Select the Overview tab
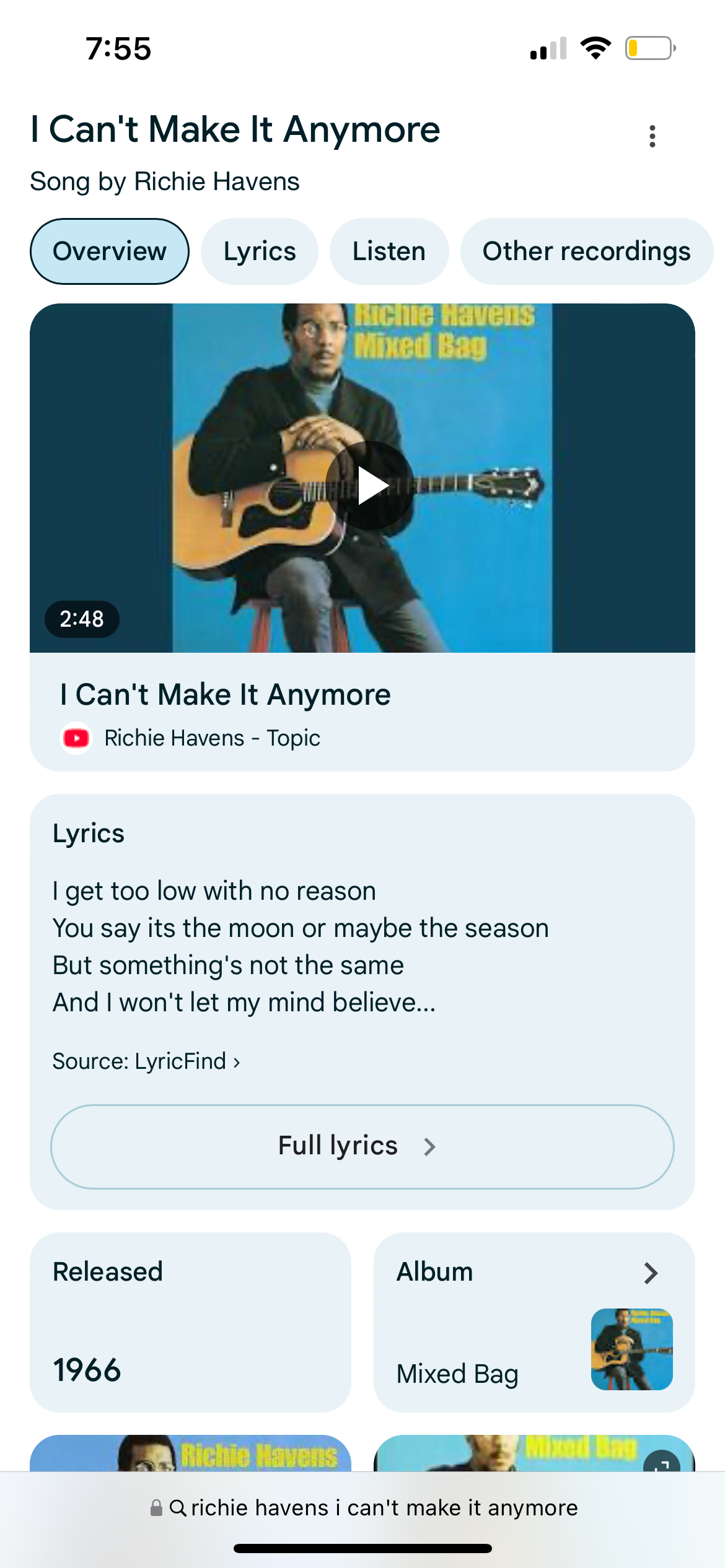The image size is (725, 1568). [110, 251]
